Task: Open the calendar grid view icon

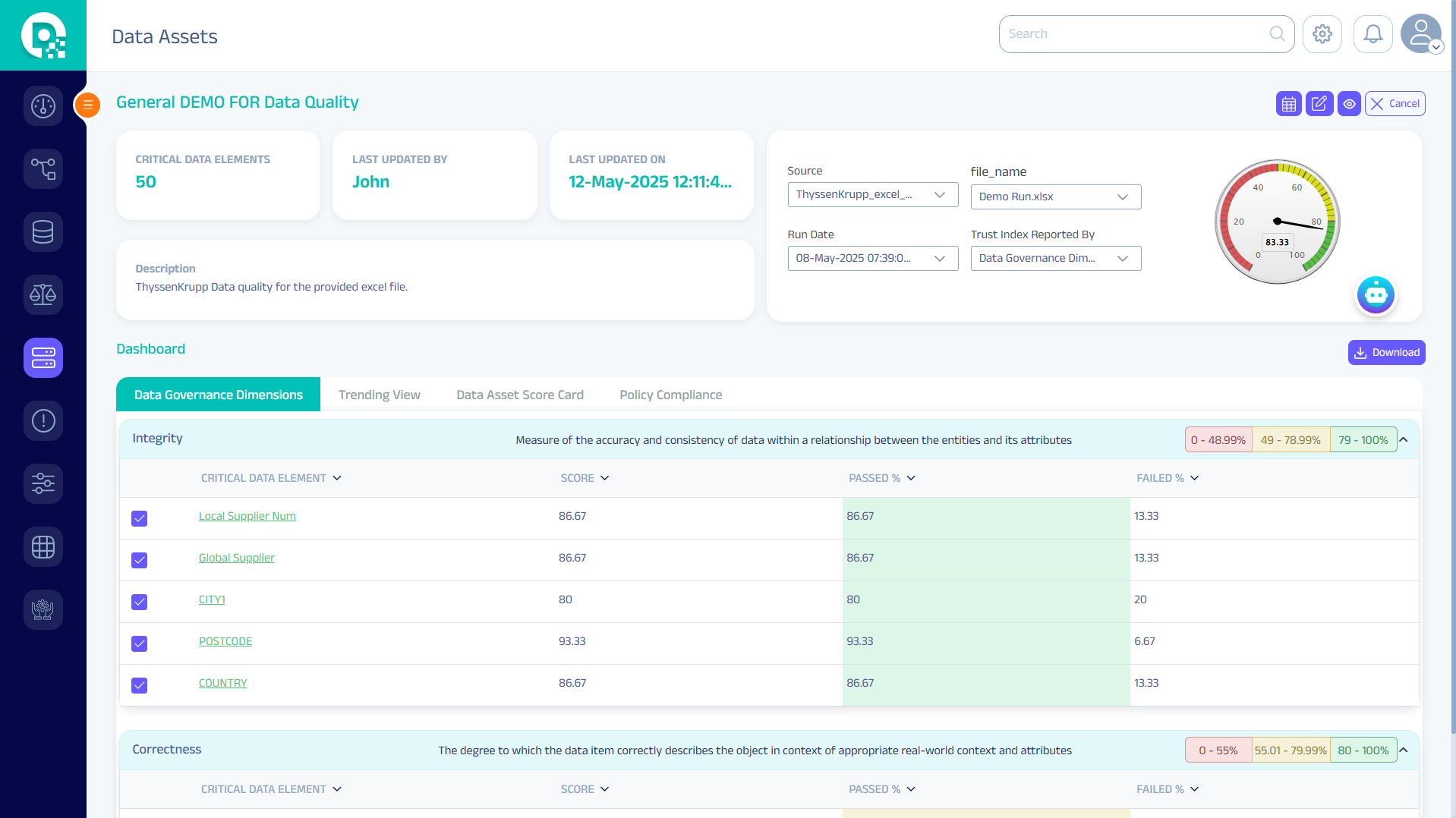Action: pyautogui.click(x=1288, y=104)
